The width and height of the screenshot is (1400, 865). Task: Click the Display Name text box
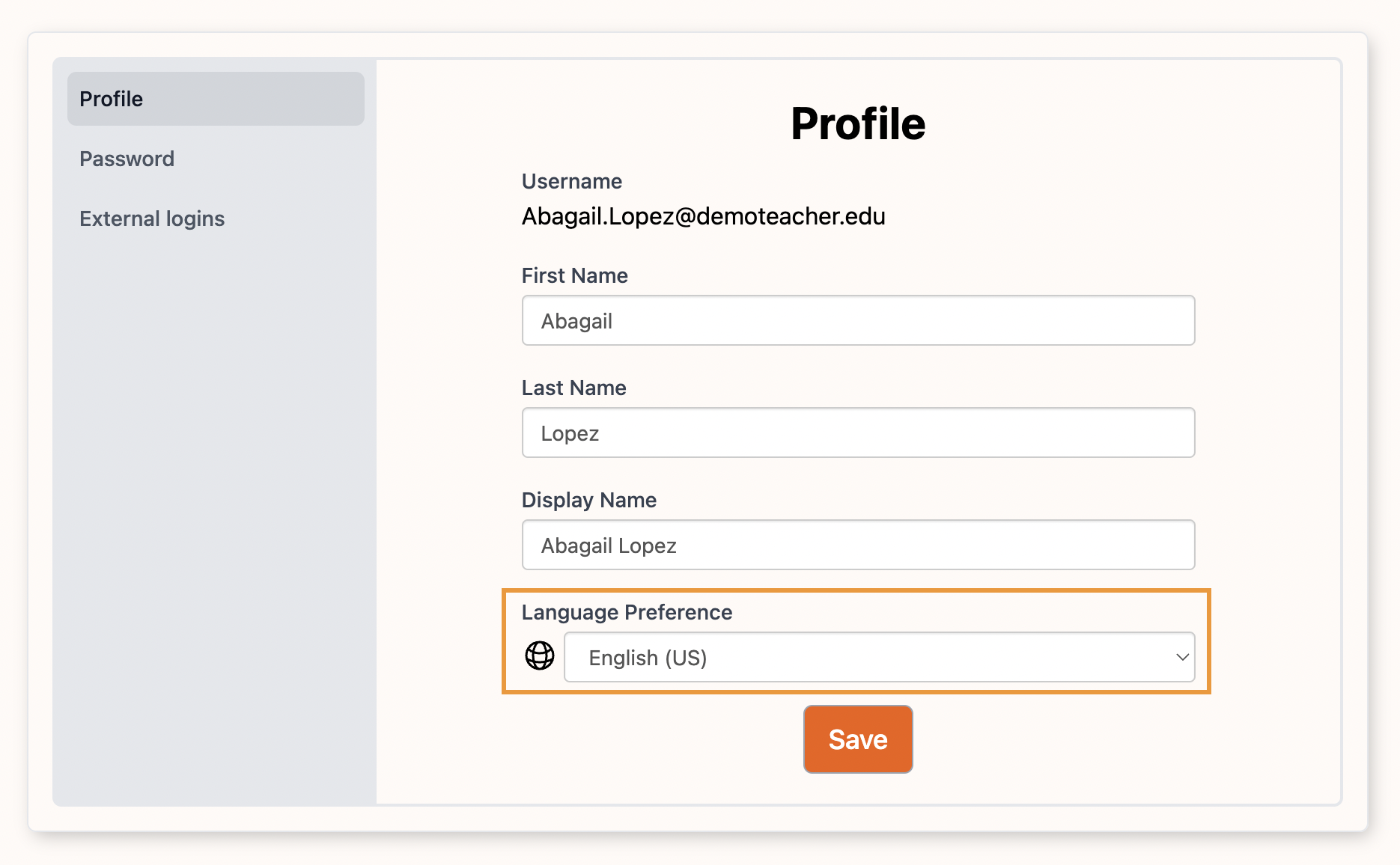click(x=858, y=545)
